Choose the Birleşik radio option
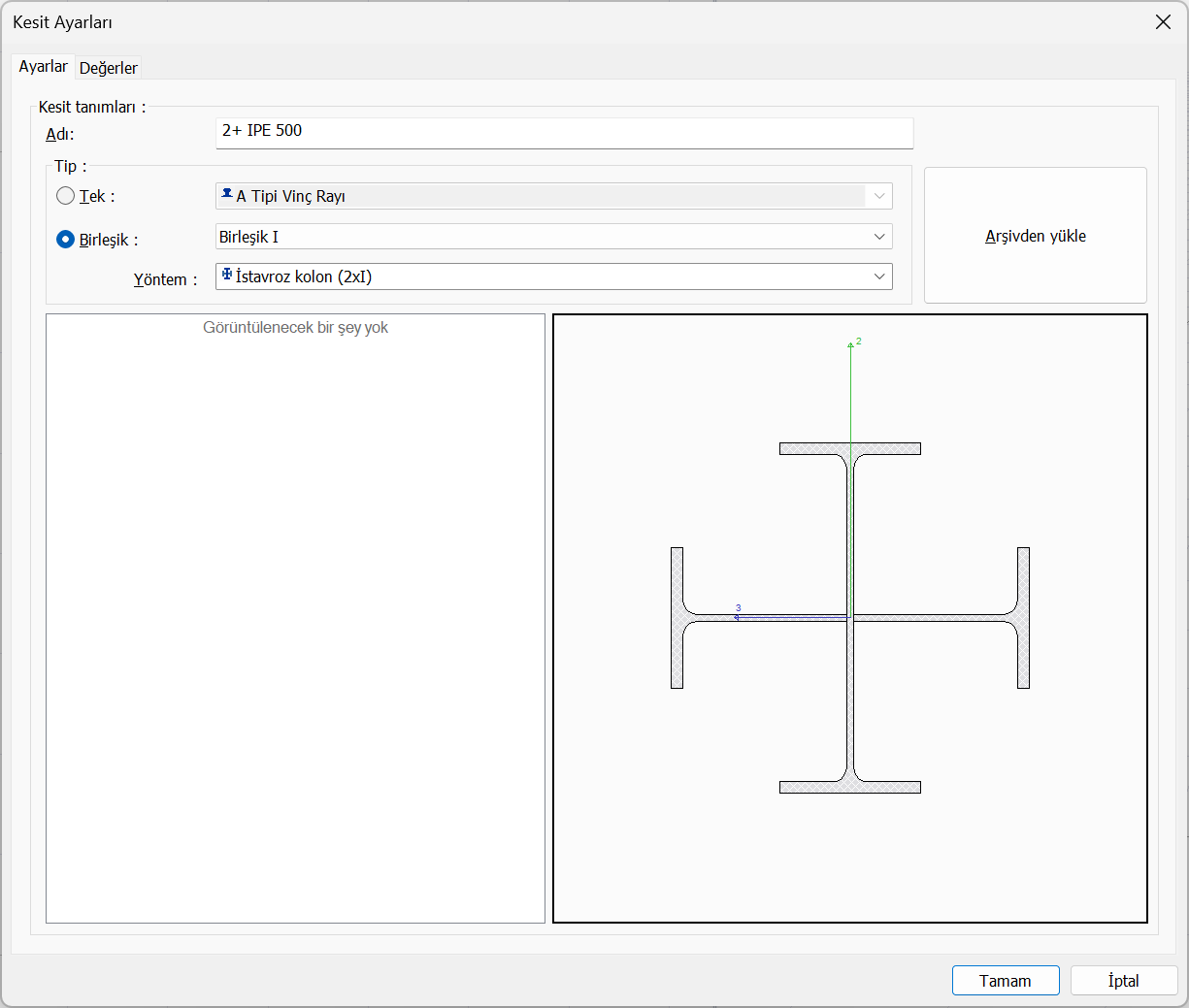The image size is (1189, 1008). 66,240
